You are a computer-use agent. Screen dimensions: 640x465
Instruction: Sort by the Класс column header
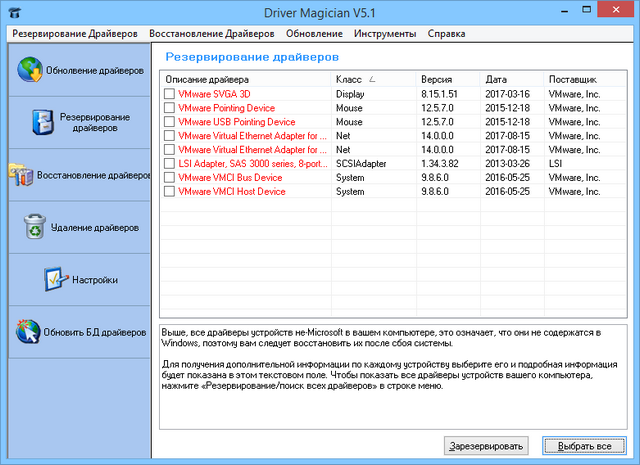pyautogui.click(x=373, y=78)
